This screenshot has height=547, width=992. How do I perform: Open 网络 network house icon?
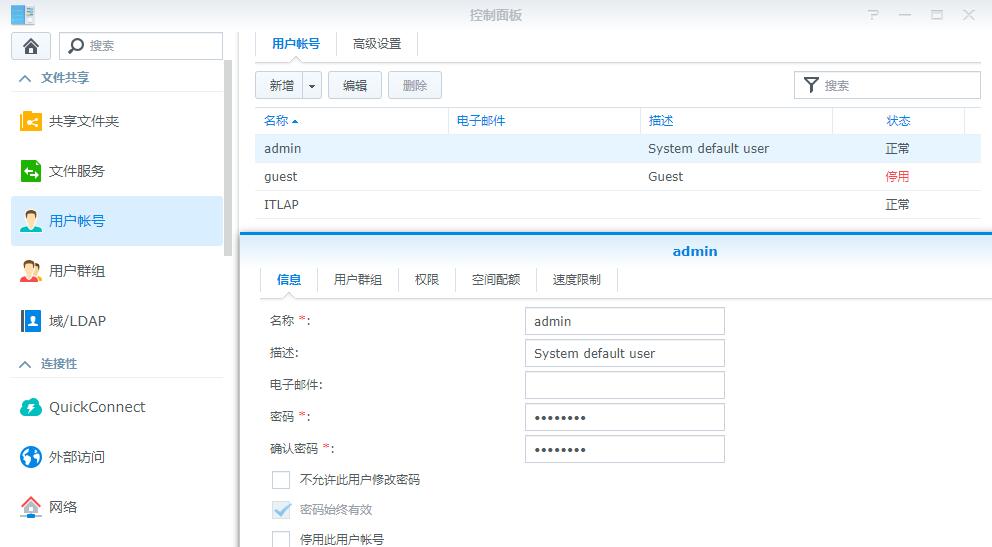click(x=31, y=507)
